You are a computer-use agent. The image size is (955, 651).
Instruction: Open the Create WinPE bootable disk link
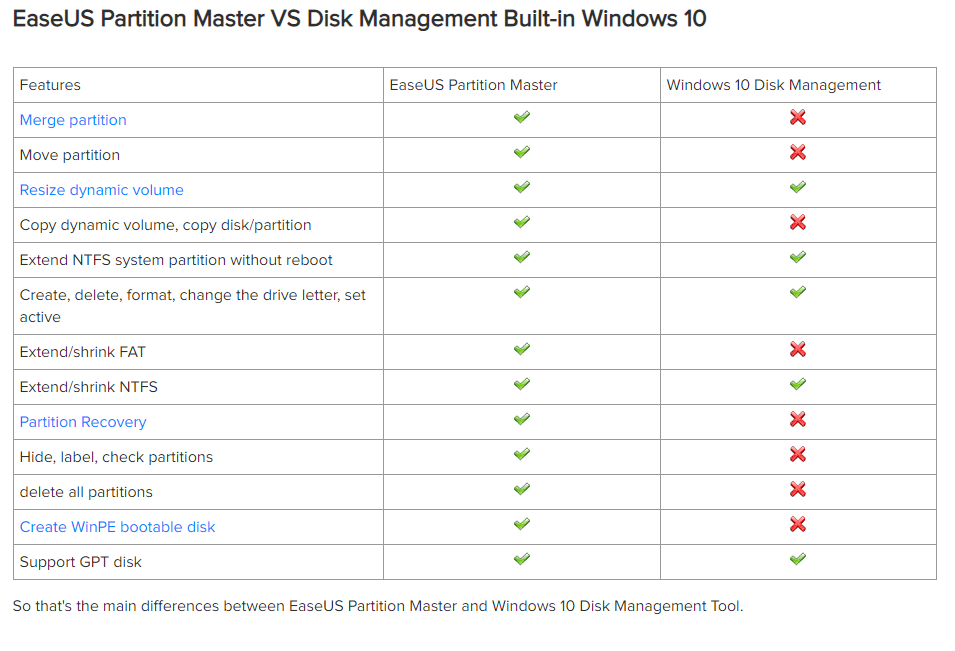[118, 527]
